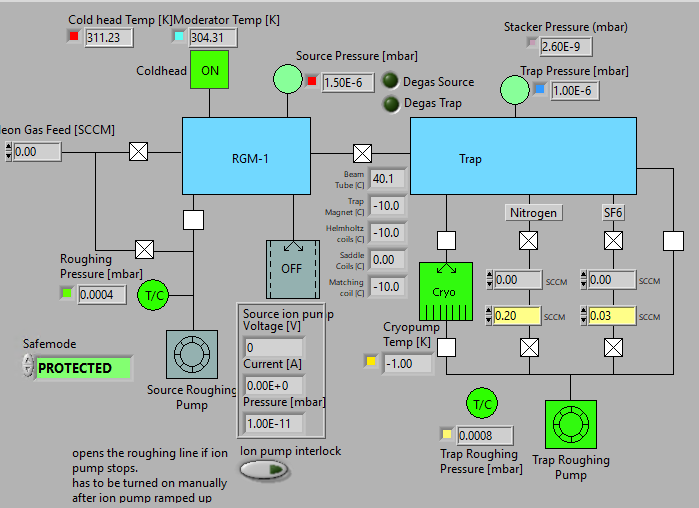This screenshot has height=508, width=699.
Task: Click the yellow Trap Roughing Pressure color box
Action: pyautogui.click(x=447, y=434)
